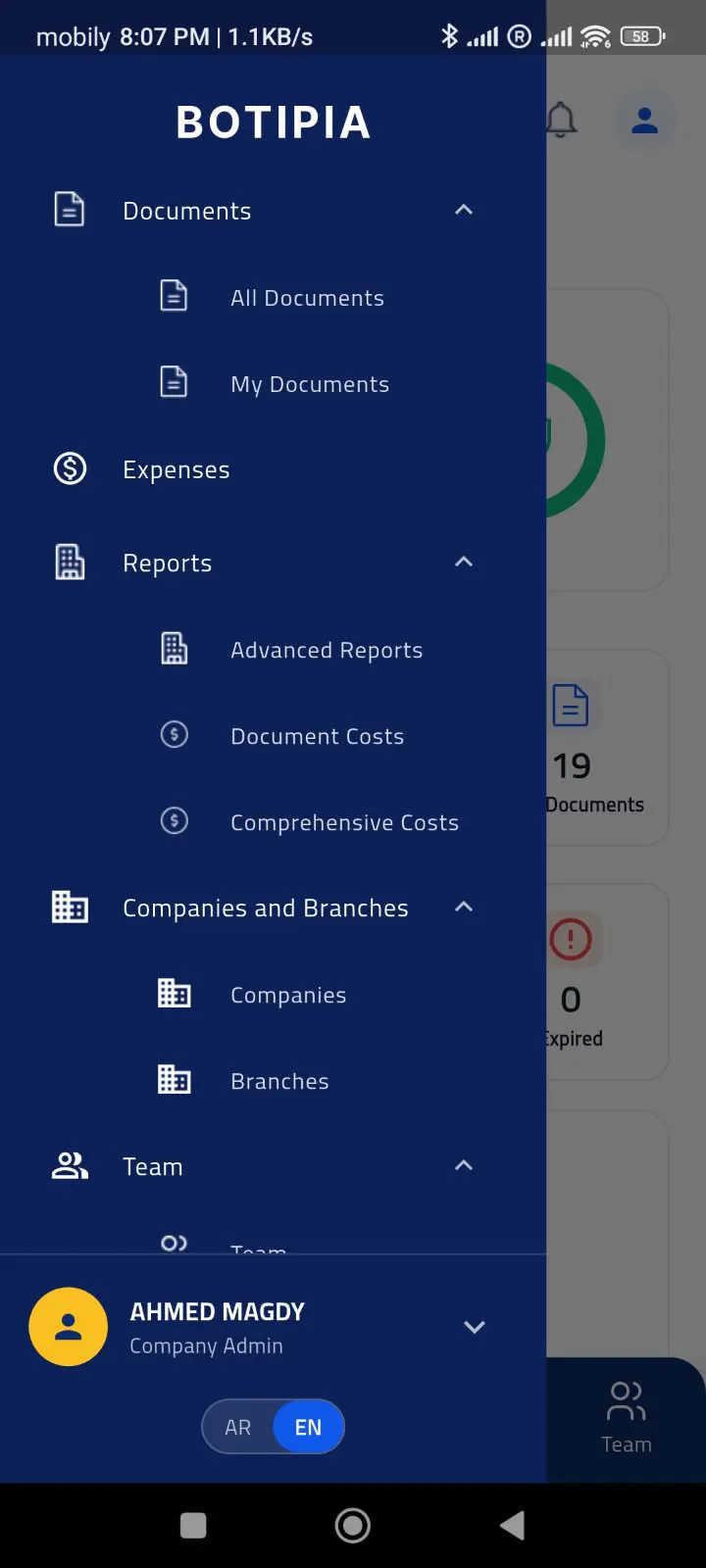
Task: Click the Team section label
Action: point(152,1167)
